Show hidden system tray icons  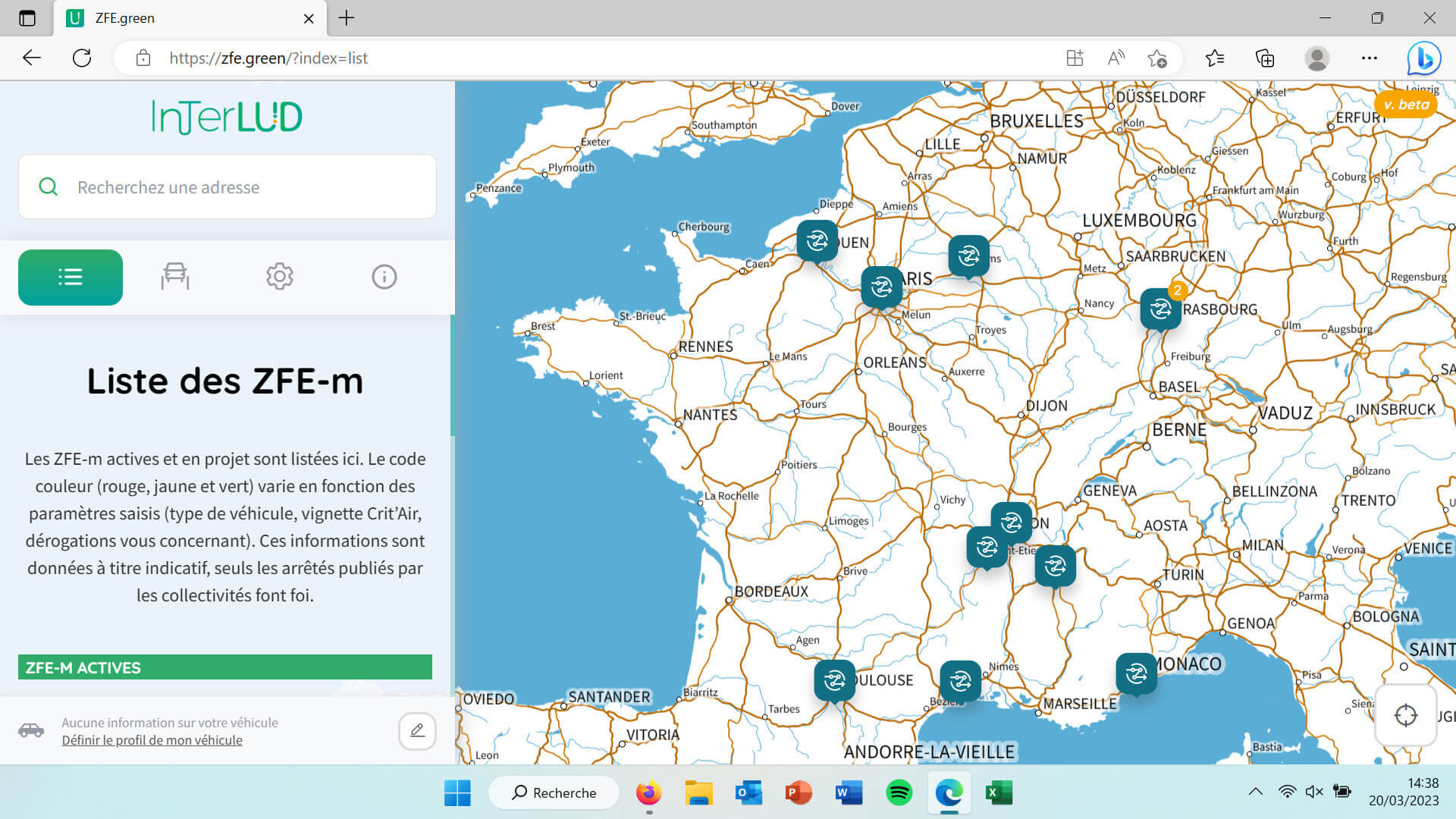click(1256, 792)
